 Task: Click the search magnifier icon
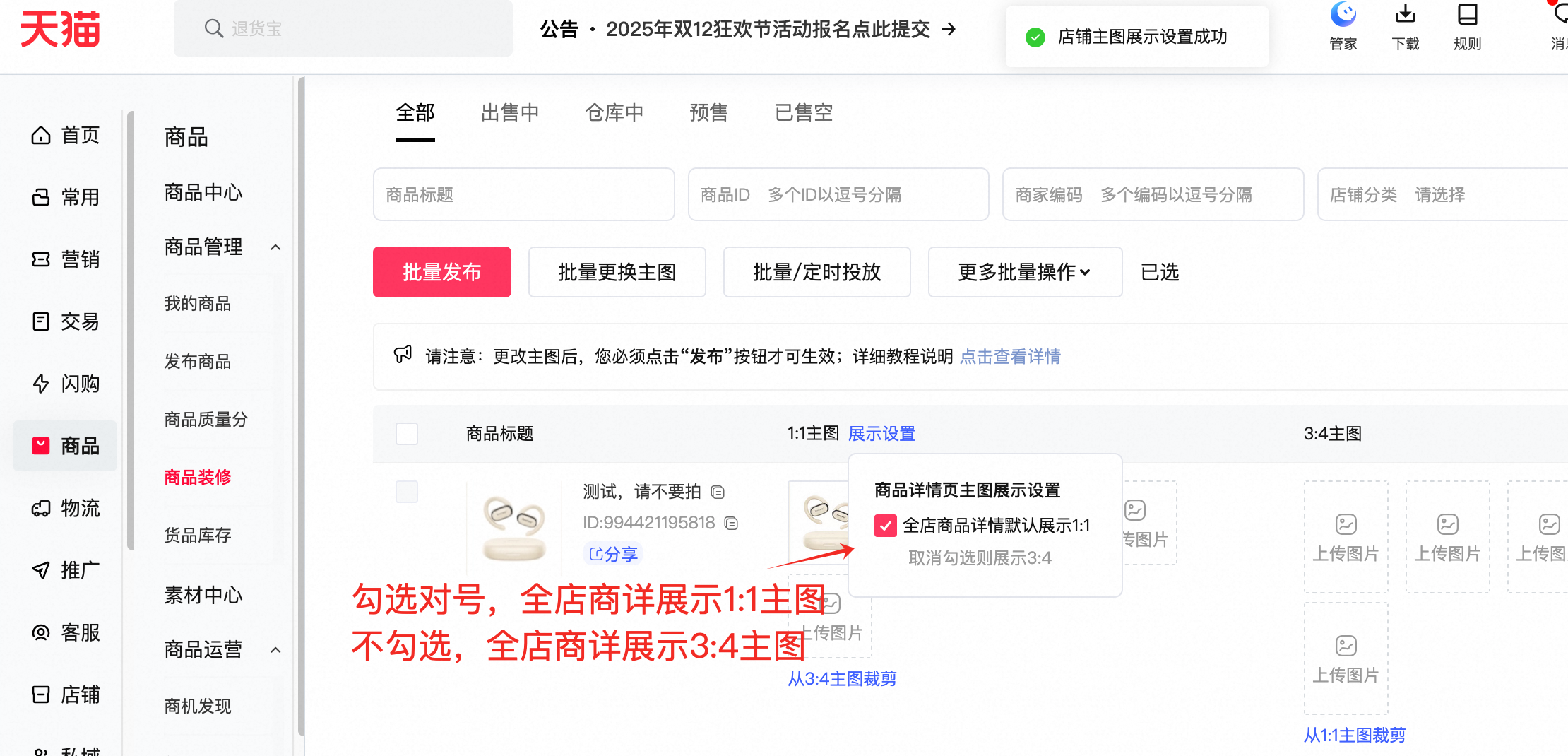(x=213, y=28)
